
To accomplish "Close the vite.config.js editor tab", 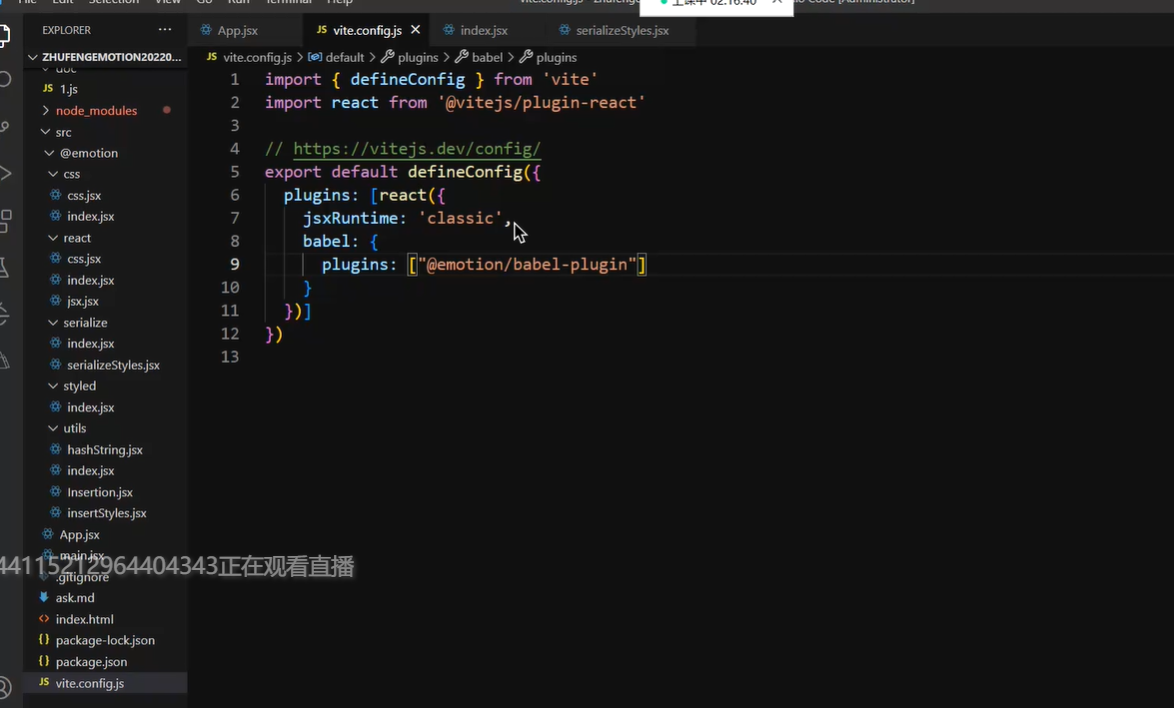I will [x=415, y=30].
